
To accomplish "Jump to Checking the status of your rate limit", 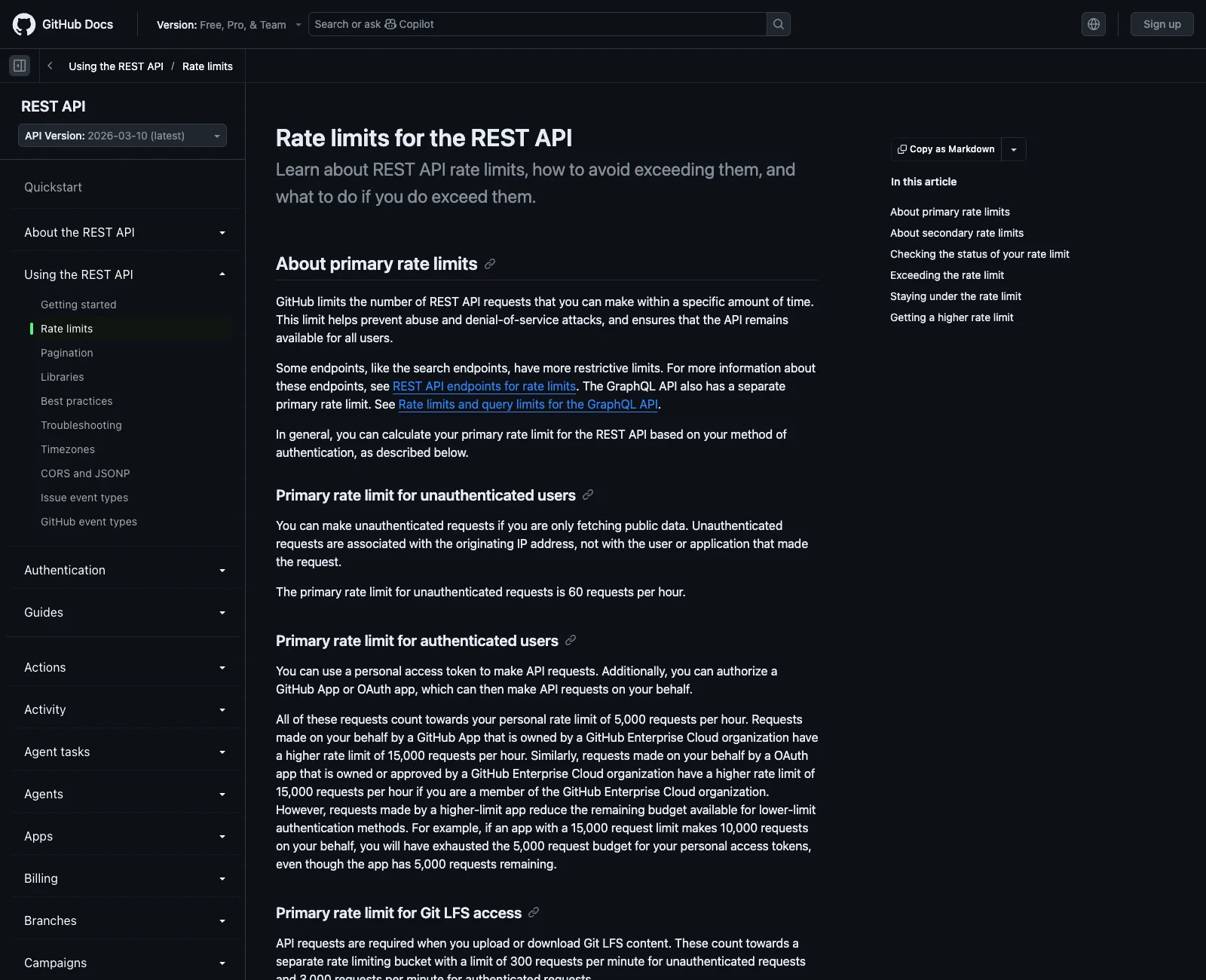I will pyautogui.click(x=979, y=254).
